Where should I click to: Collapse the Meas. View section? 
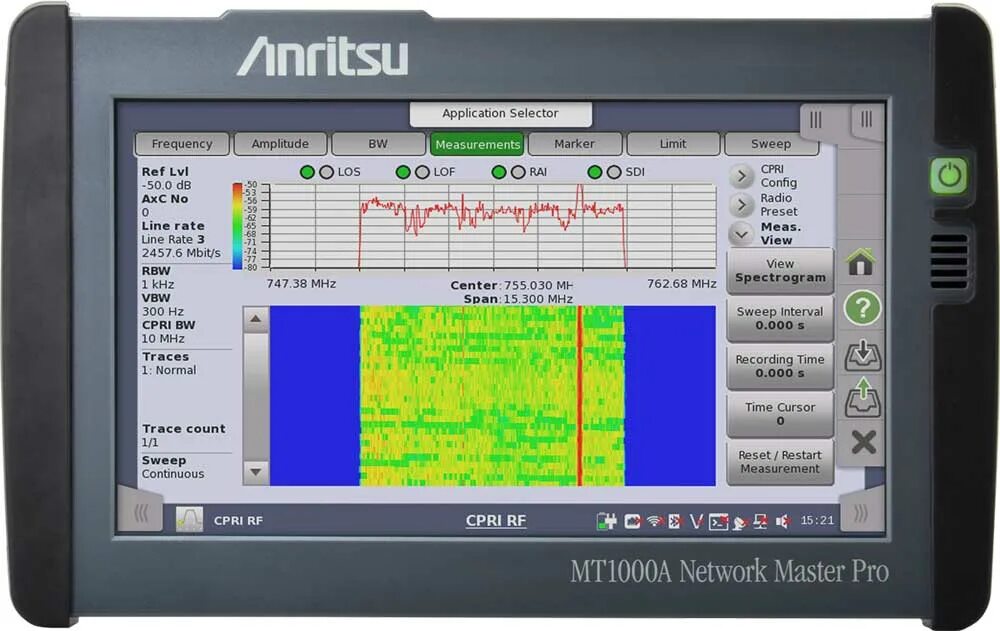742,233
